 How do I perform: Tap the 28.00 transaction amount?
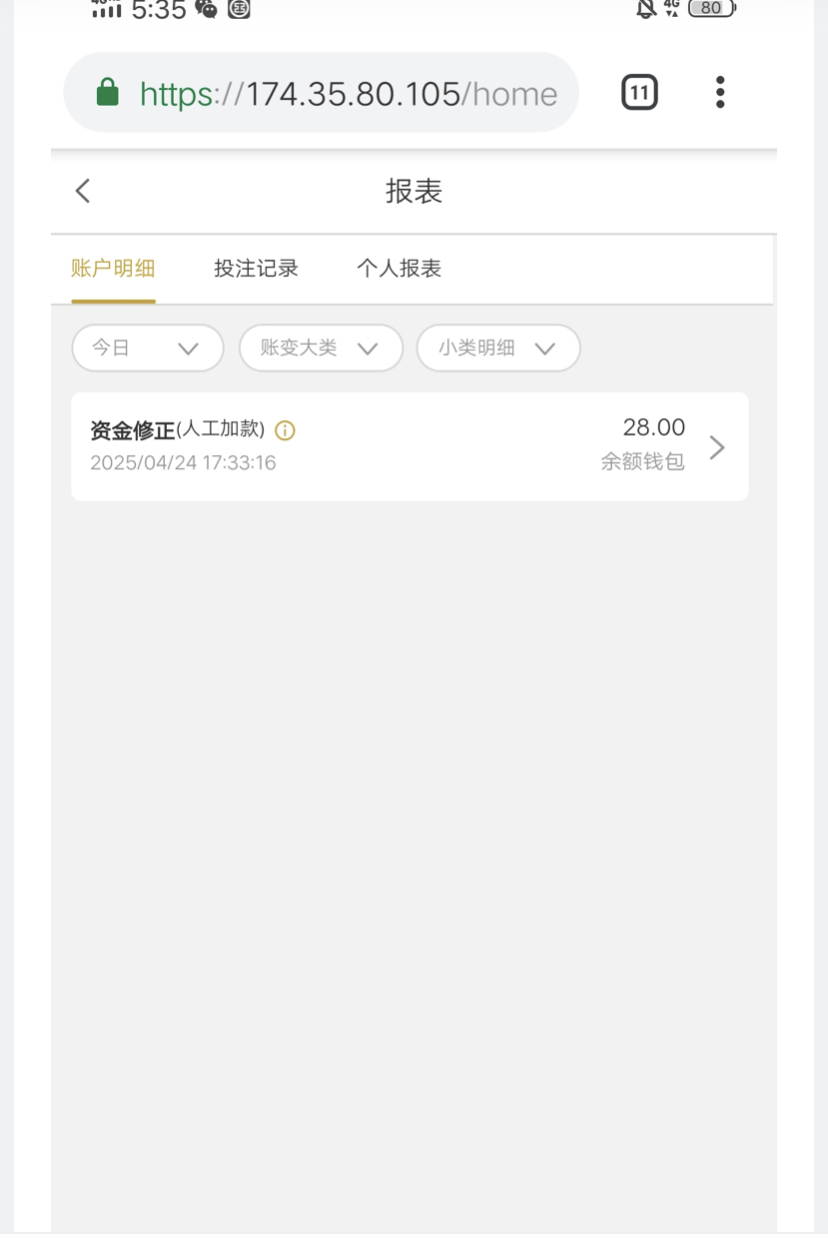tap(654, 428)
